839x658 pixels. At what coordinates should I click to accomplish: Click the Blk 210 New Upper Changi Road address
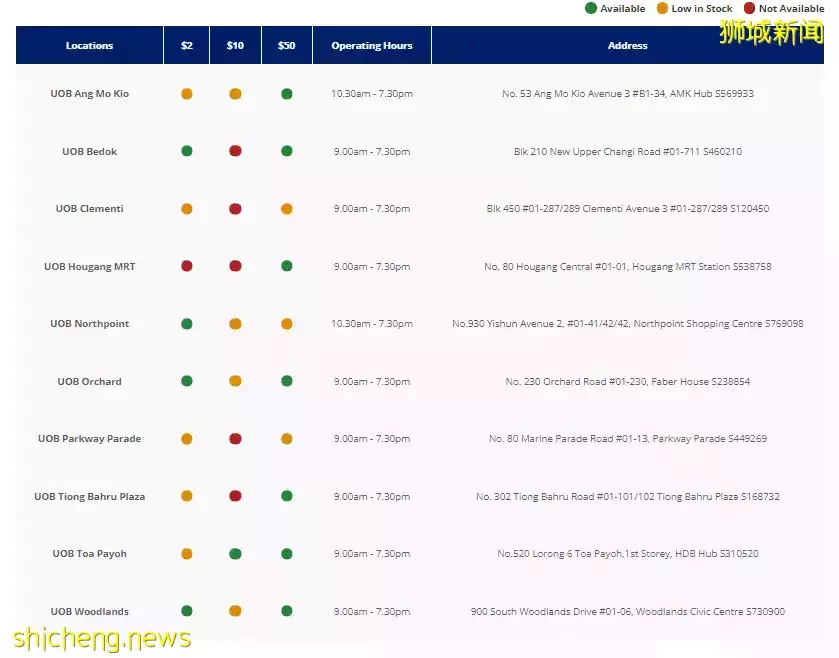(x=628, y=151)
